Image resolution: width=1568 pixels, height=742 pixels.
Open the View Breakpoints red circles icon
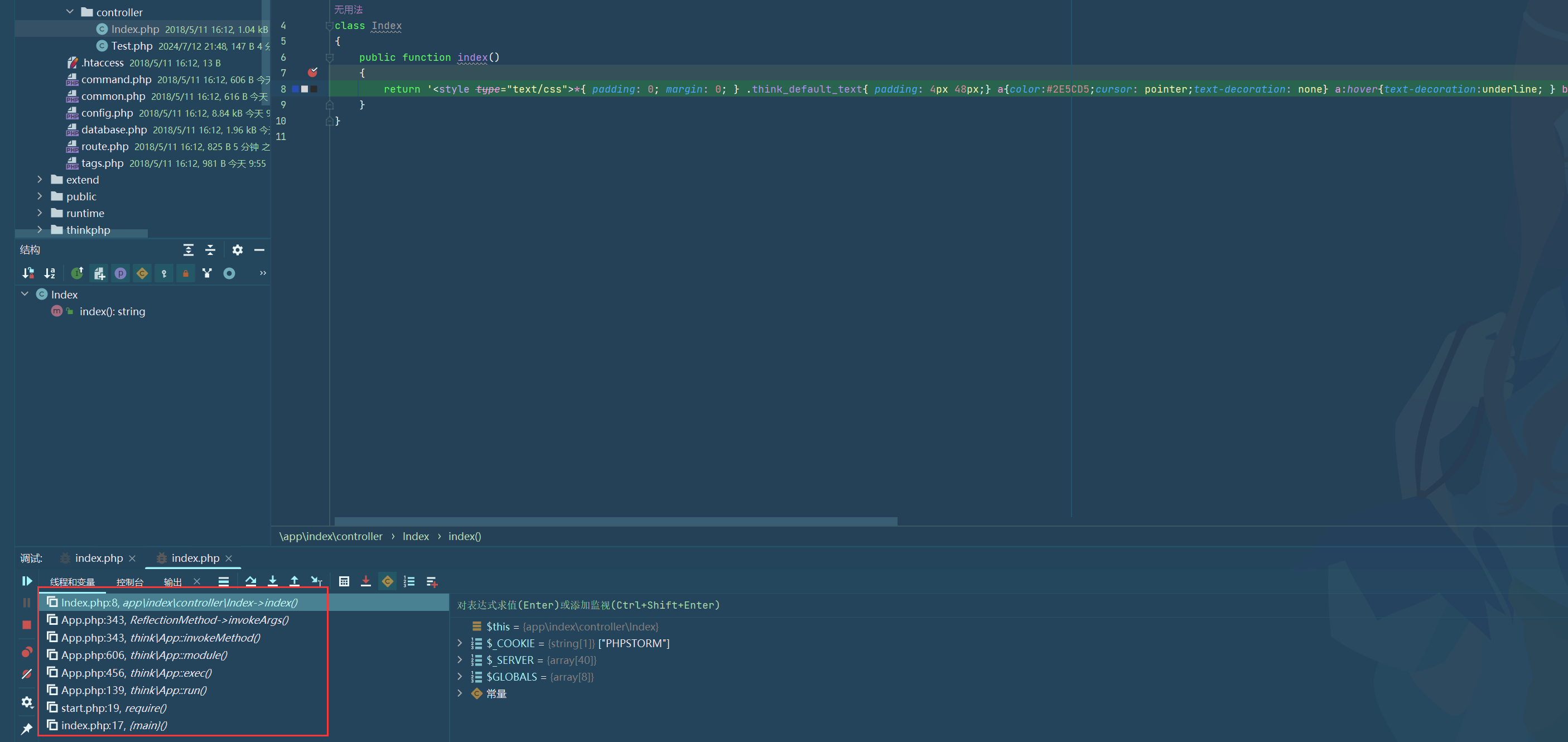[x=27, y=652]
